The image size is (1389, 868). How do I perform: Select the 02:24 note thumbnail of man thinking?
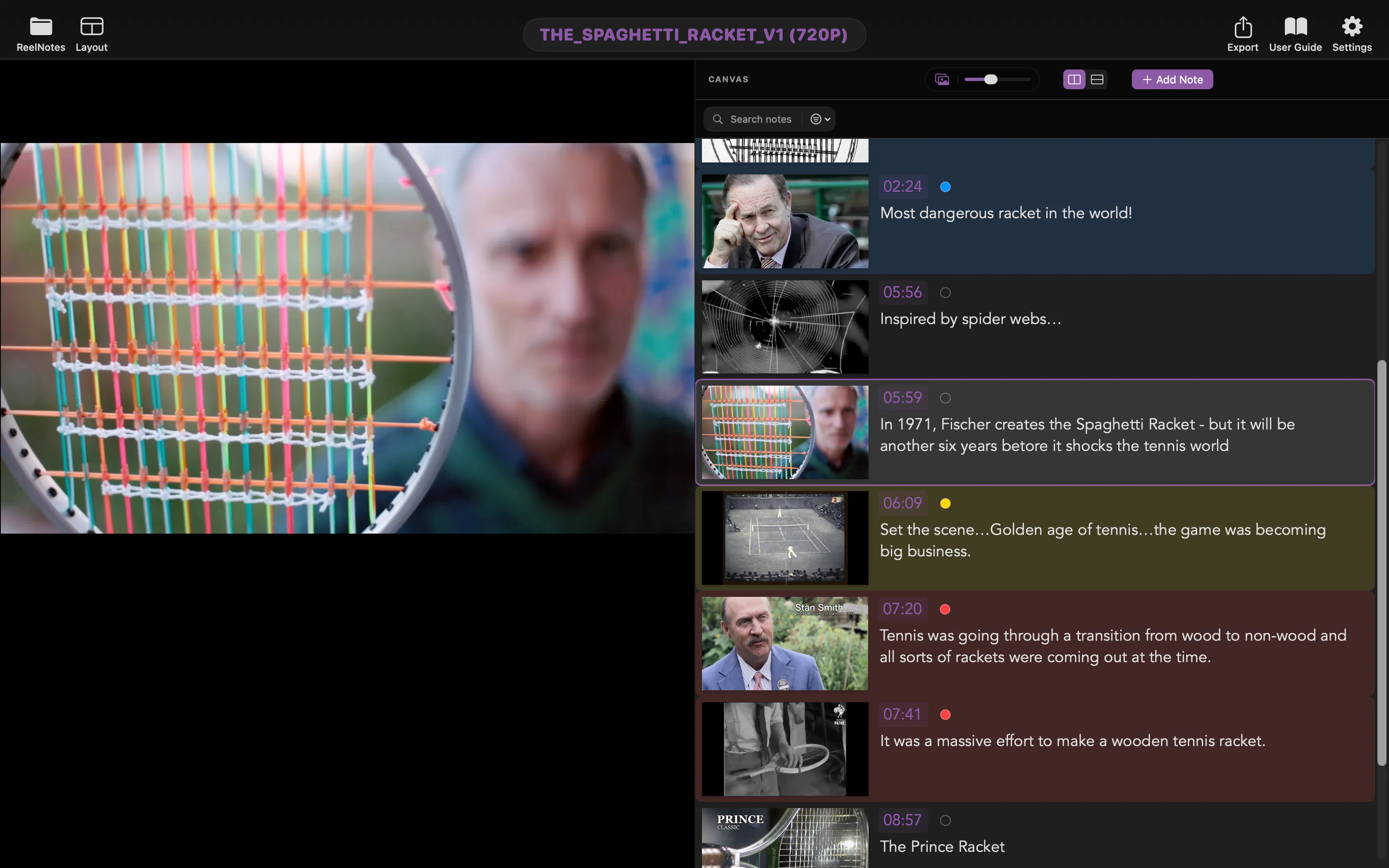click(785, 221)
